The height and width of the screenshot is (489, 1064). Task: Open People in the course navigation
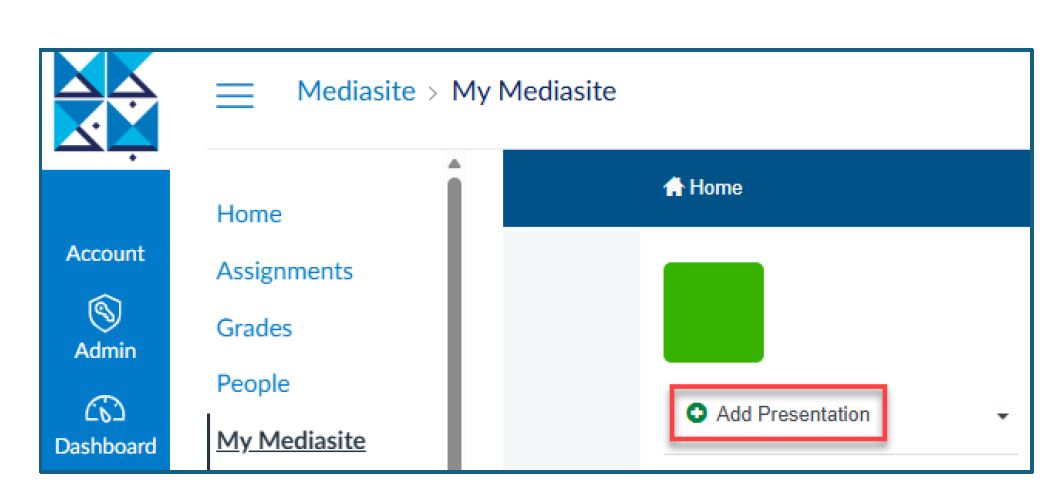click(x=253, y=384)
